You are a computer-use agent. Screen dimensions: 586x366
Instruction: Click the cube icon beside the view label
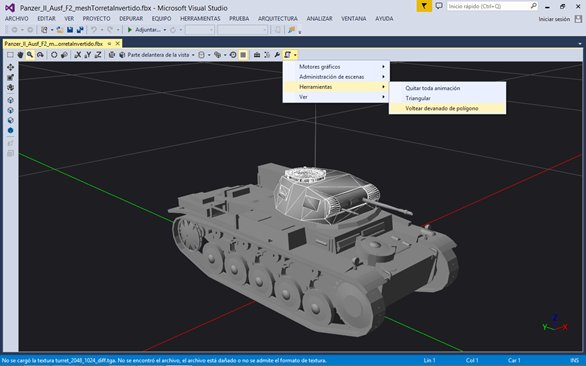point(122,55)
